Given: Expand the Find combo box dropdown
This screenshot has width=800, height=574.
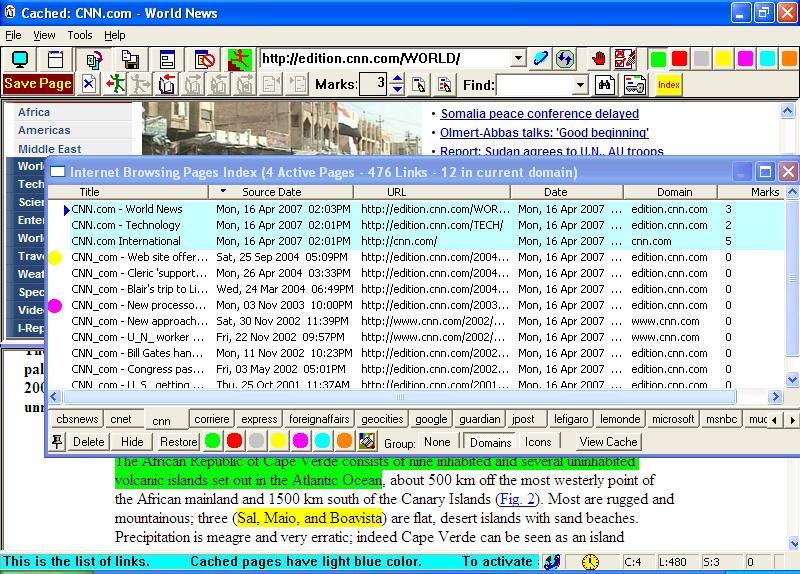Looking at the screenshot, I should click(580, 85).
